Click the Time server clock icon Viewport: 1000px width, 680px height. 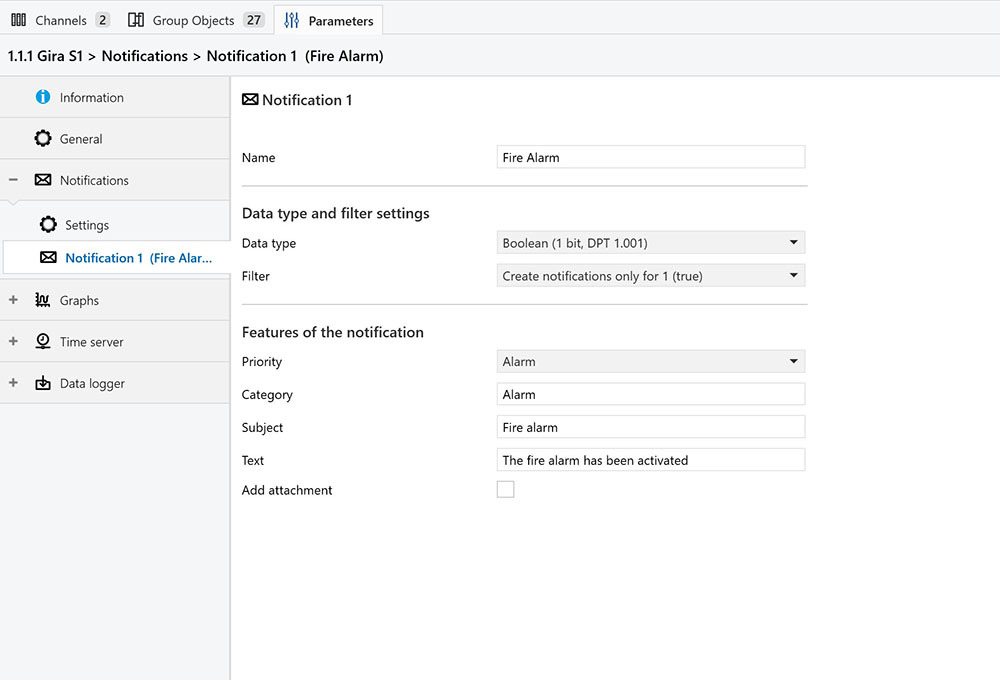43,342
